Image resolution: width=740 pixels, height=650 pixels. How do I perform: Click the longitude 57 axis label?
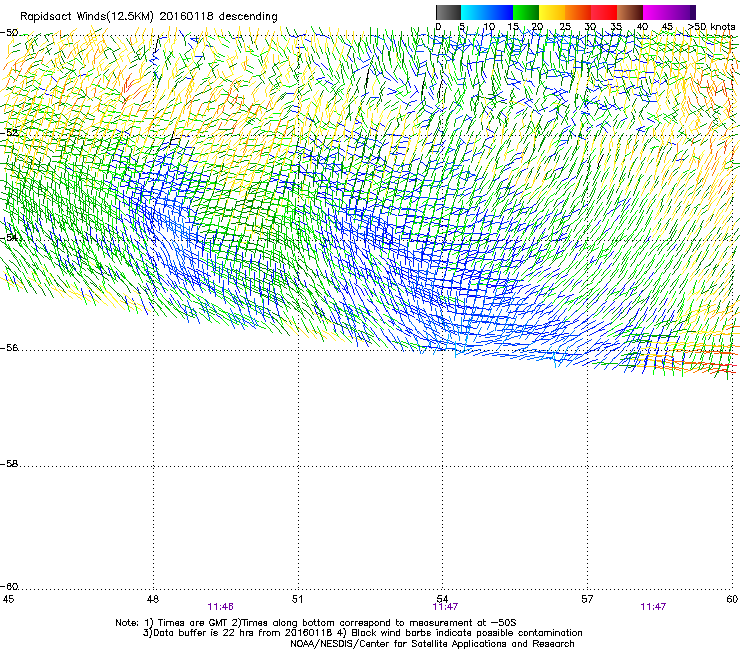pos(587,599)
